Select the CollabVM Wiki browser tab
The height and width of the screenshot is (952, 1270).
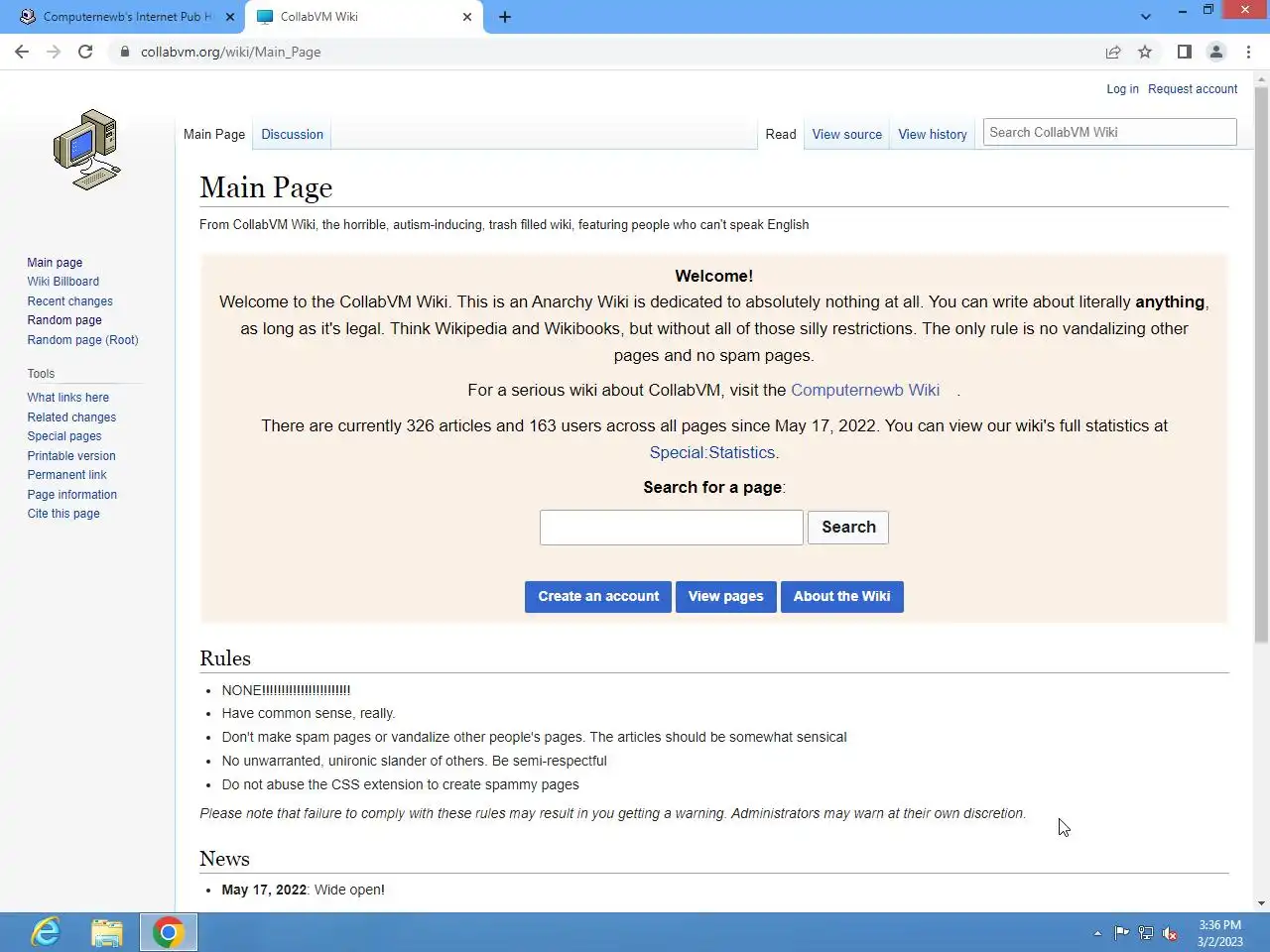point(362,17)
